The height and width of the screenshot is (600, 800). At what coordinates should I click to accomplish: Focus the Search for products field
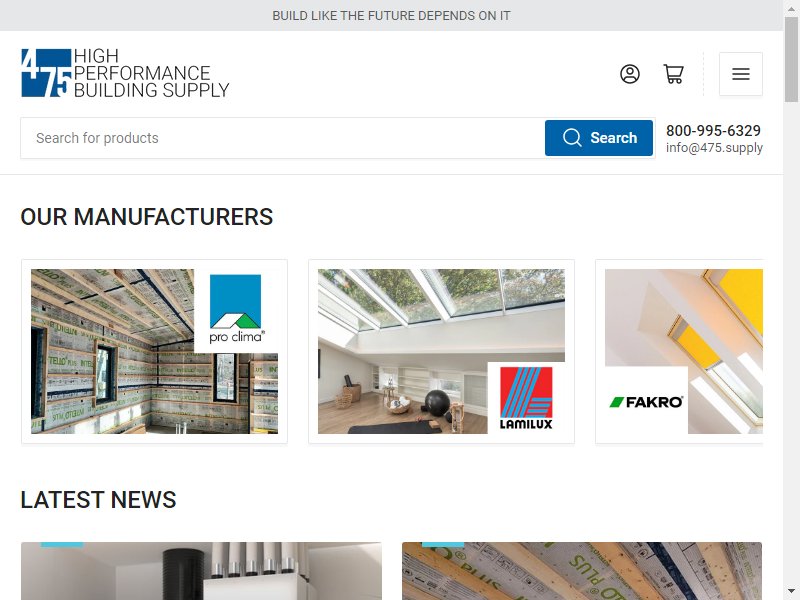pyautogui.click(x=283, y=138)
